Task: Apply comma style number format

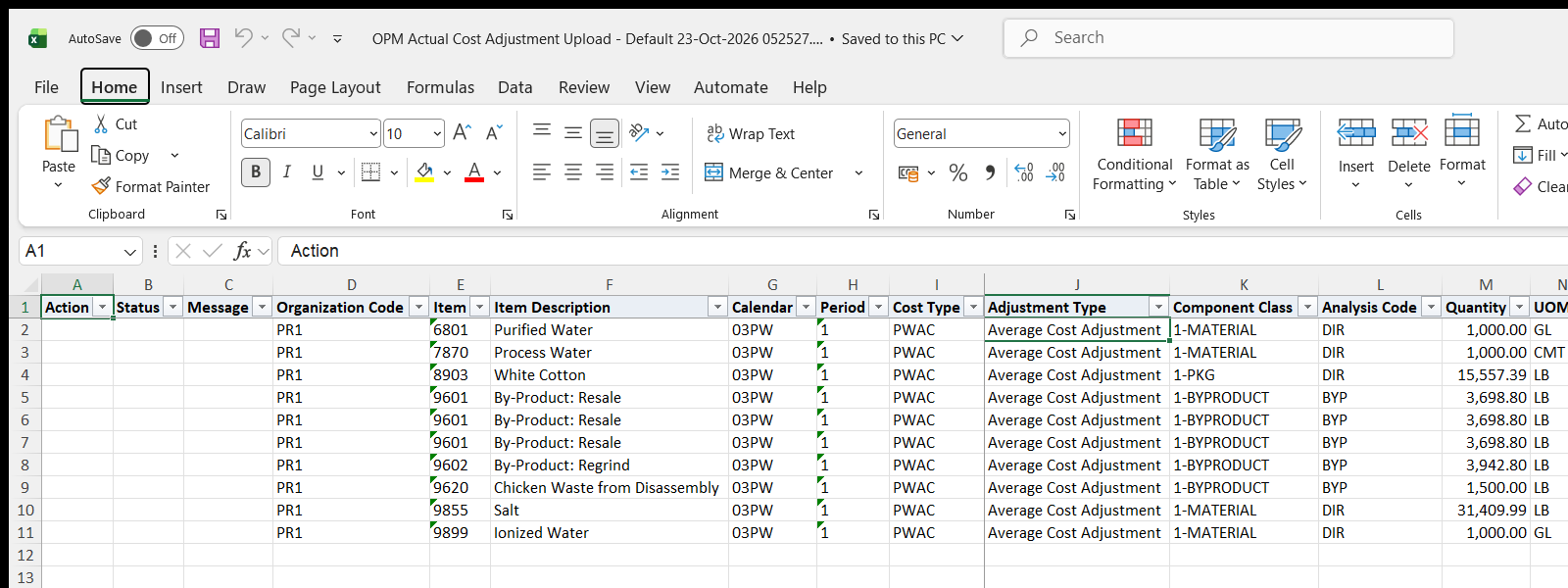Action: pos(991,173)
